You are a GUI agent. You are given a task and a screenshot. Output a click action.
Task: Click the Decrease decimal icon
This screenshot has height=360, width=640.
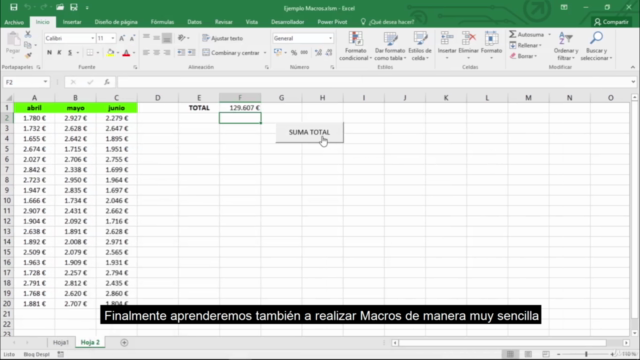point(329,53)
